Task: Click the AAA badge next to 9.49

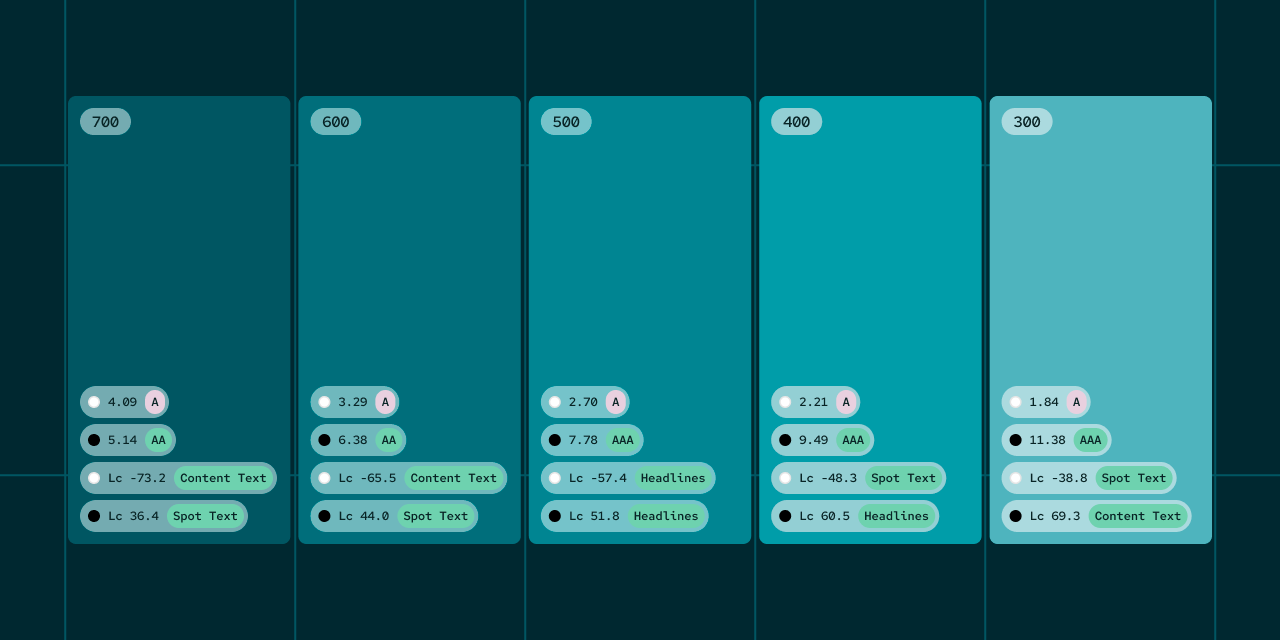Action: 853,440
